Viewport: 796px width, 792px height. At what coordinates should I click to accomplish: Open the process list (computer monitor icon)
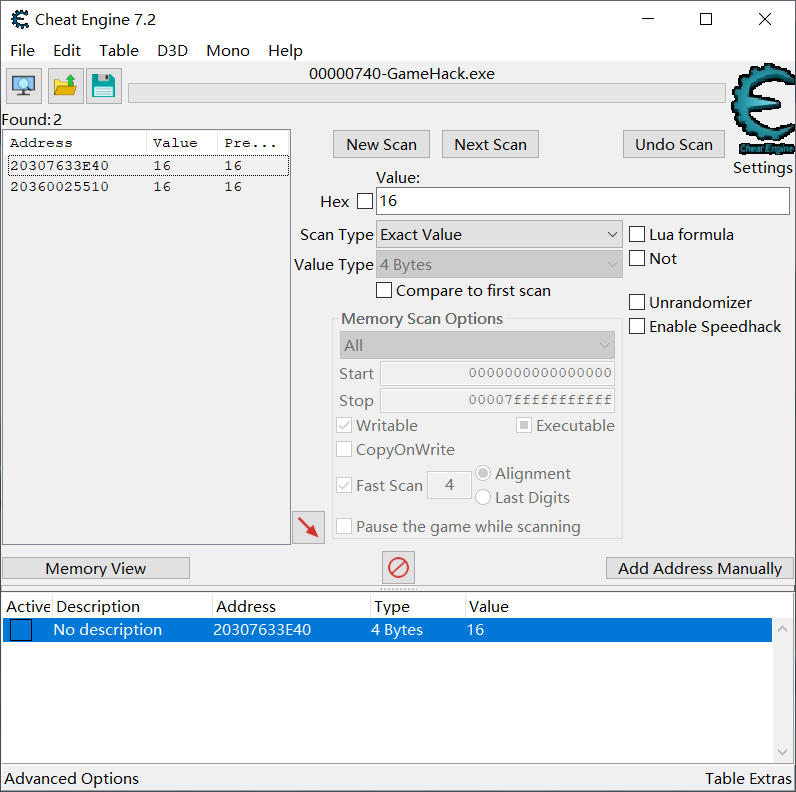click(x=23, y=86)
